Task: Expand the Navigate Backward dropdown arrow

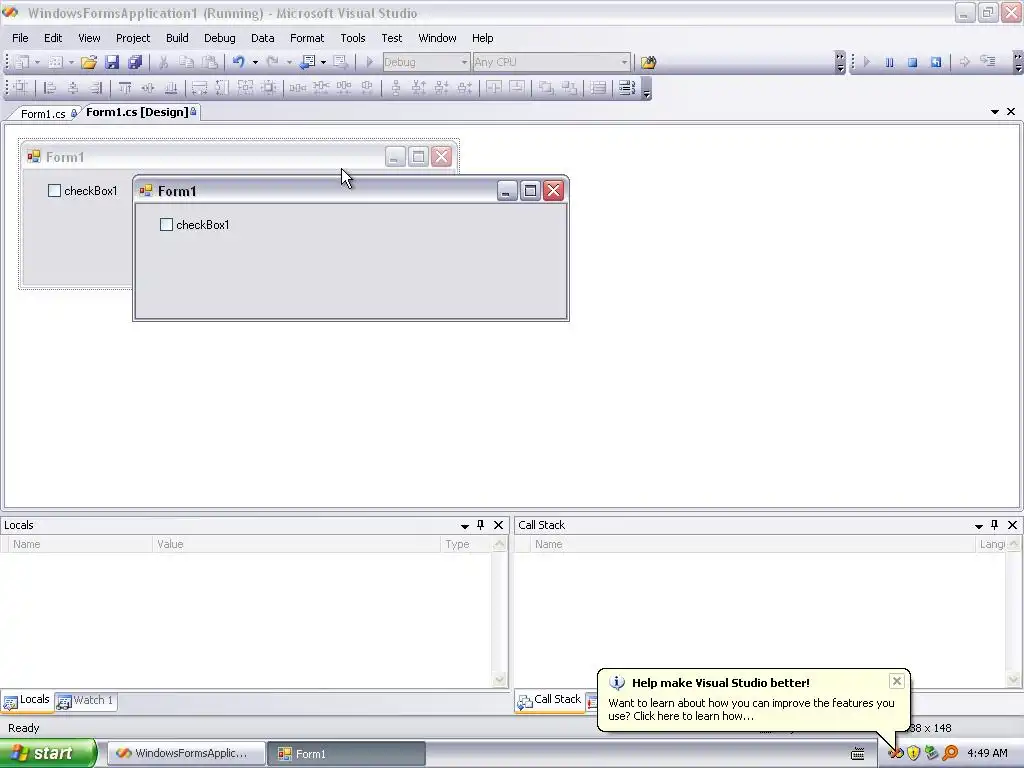Action: [323, 62]
